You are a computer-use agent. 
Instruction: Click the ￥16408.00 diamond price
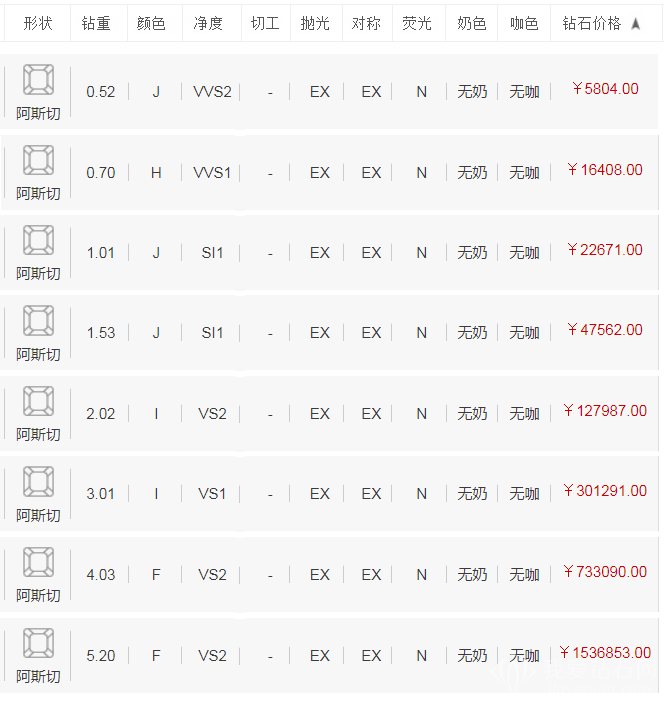(605, 170)
